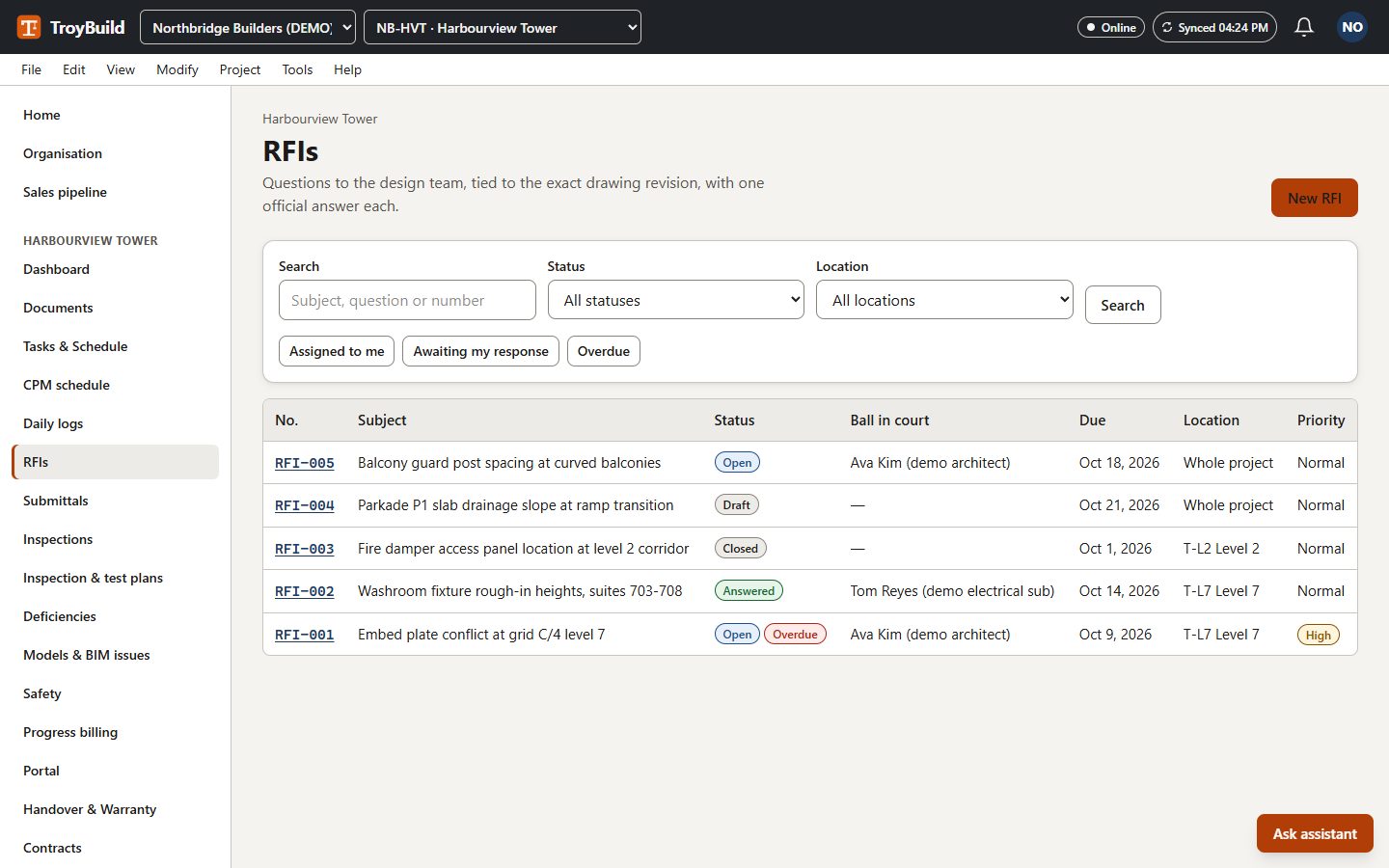
Task: Click Tom Reyes (demo electrical sub) cell
Action: [x=952, y=591]
